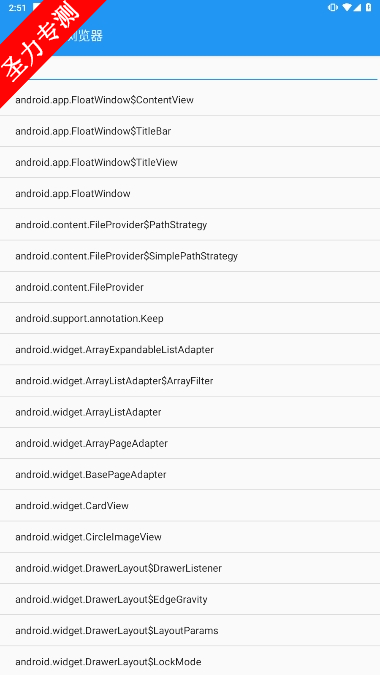The width and height of the screenshot is (380, 675).
Task: Select android.widget.CardView item
Action: point(190,505)
